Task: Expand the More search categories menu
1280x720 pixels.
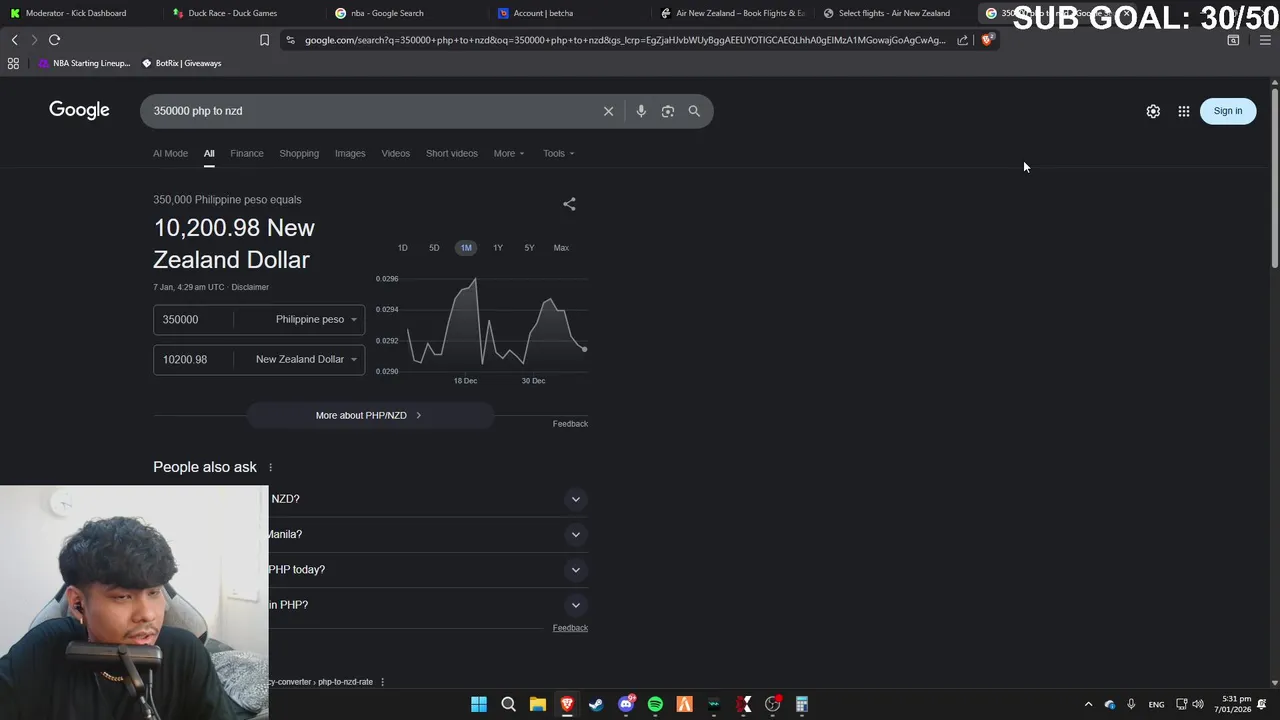Action: tap(509, 153)
